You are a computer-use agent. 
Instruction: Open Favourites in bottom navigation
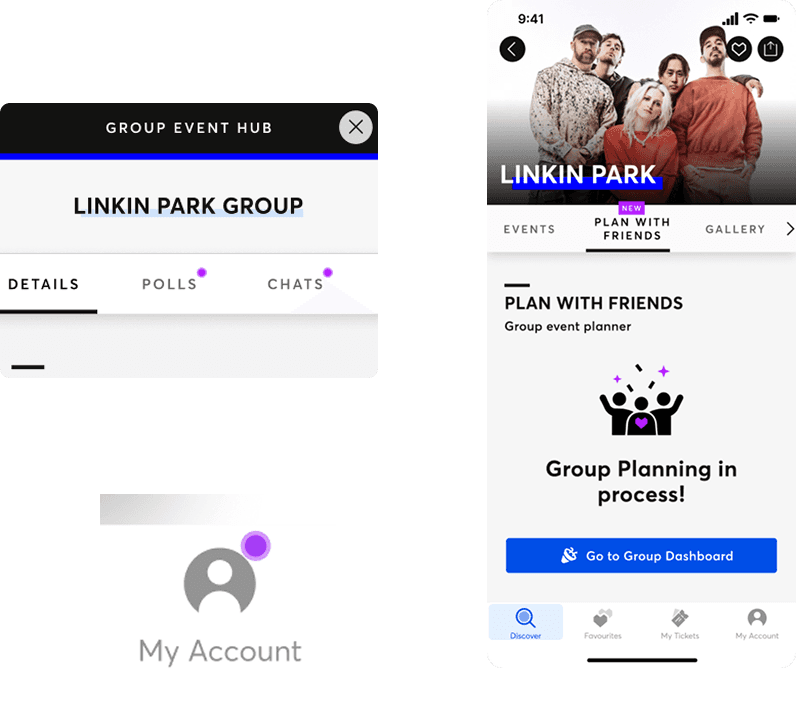coord(602,624)
